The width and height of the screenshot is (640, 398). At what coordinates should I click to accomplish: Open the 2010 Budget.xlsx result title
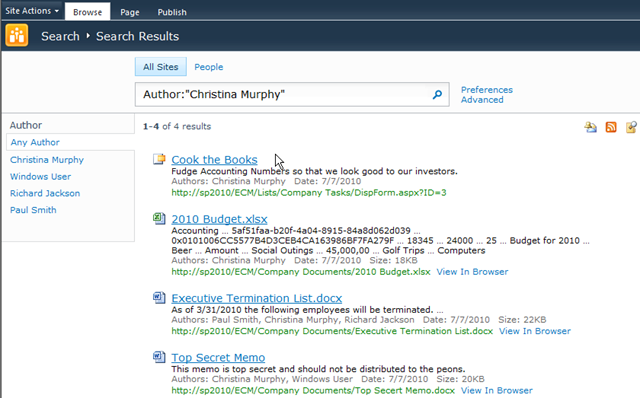[x=219, y=219]
